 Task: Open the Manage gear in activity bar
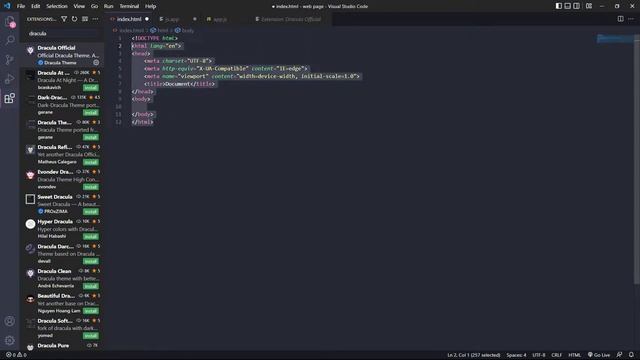coord(10,340)
